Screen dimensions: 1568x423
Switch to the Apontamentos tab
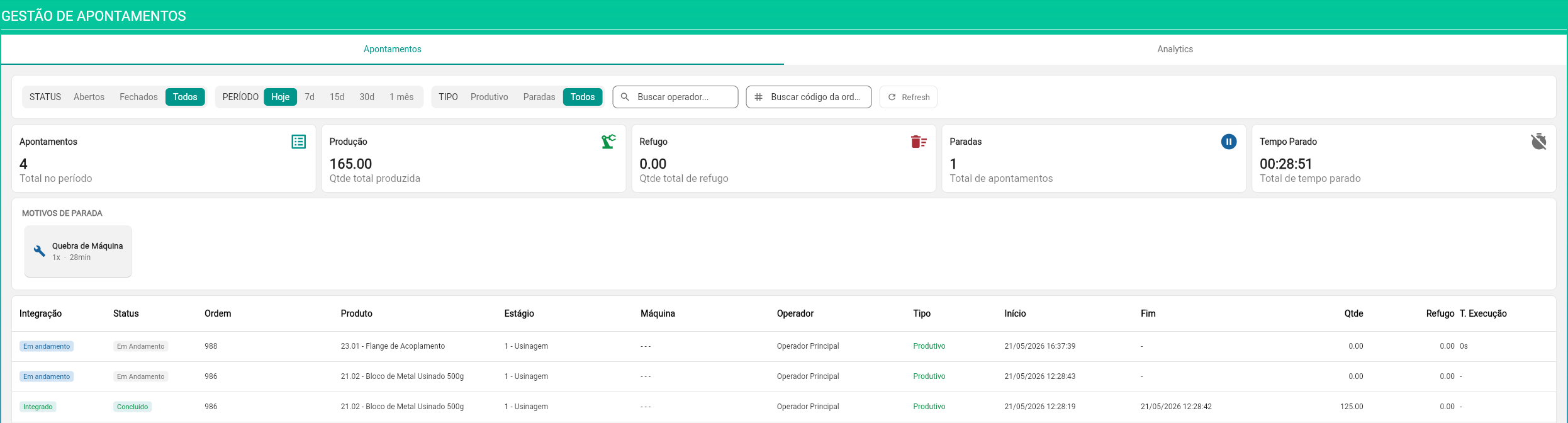(x=392, y=49)
